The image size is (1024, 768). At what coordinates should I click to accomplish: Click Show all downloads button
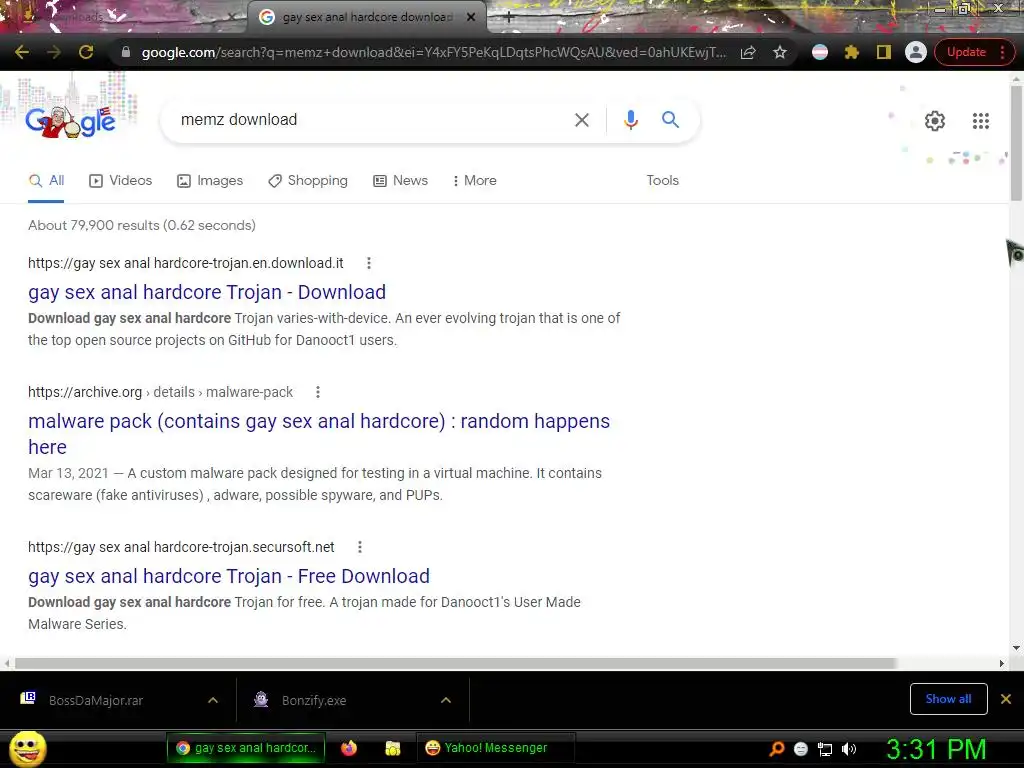click(948, 699)
